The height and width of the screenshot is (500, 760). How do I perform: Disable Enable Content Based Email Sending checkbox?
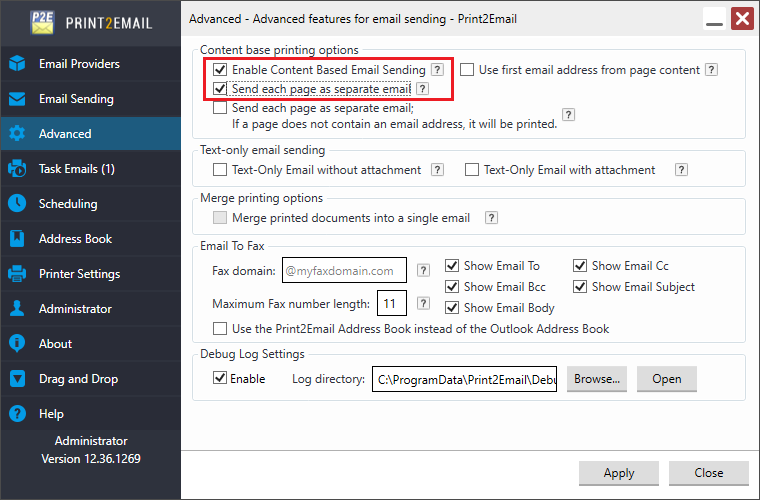click(x=220, y=70)
